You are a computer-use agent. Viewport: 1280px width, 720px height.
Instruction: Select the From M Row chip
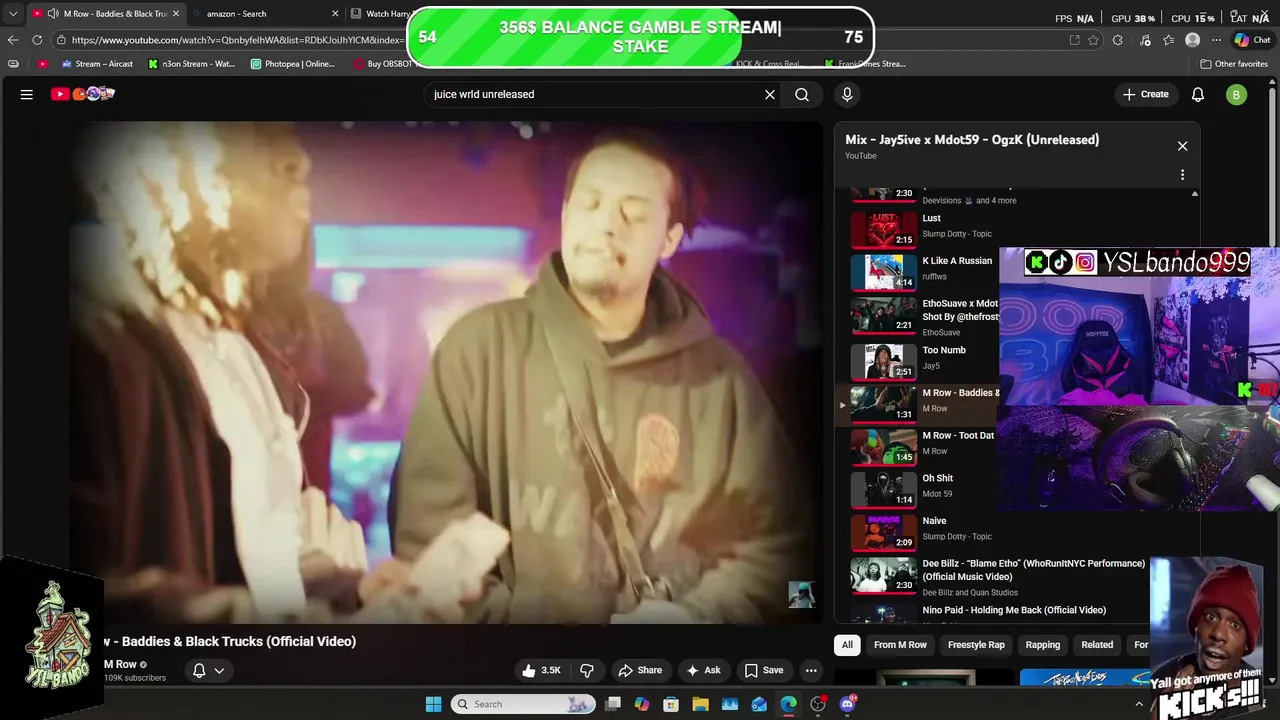click(900, 645)
